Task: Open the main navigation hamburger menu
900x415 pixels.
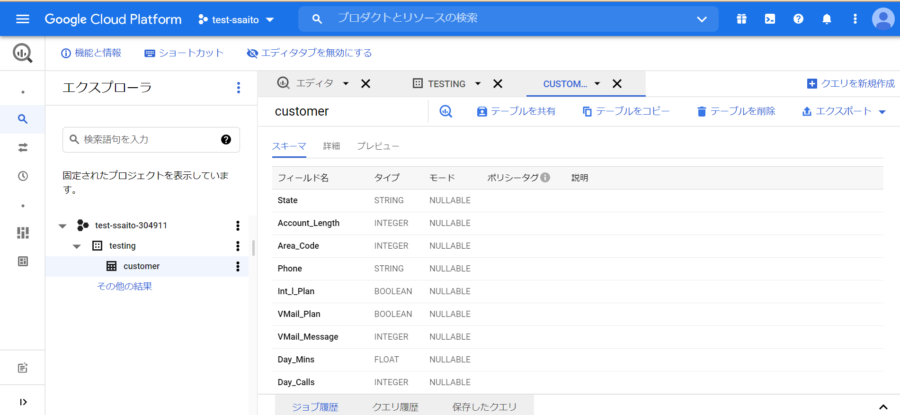Action: coord(22,19)
